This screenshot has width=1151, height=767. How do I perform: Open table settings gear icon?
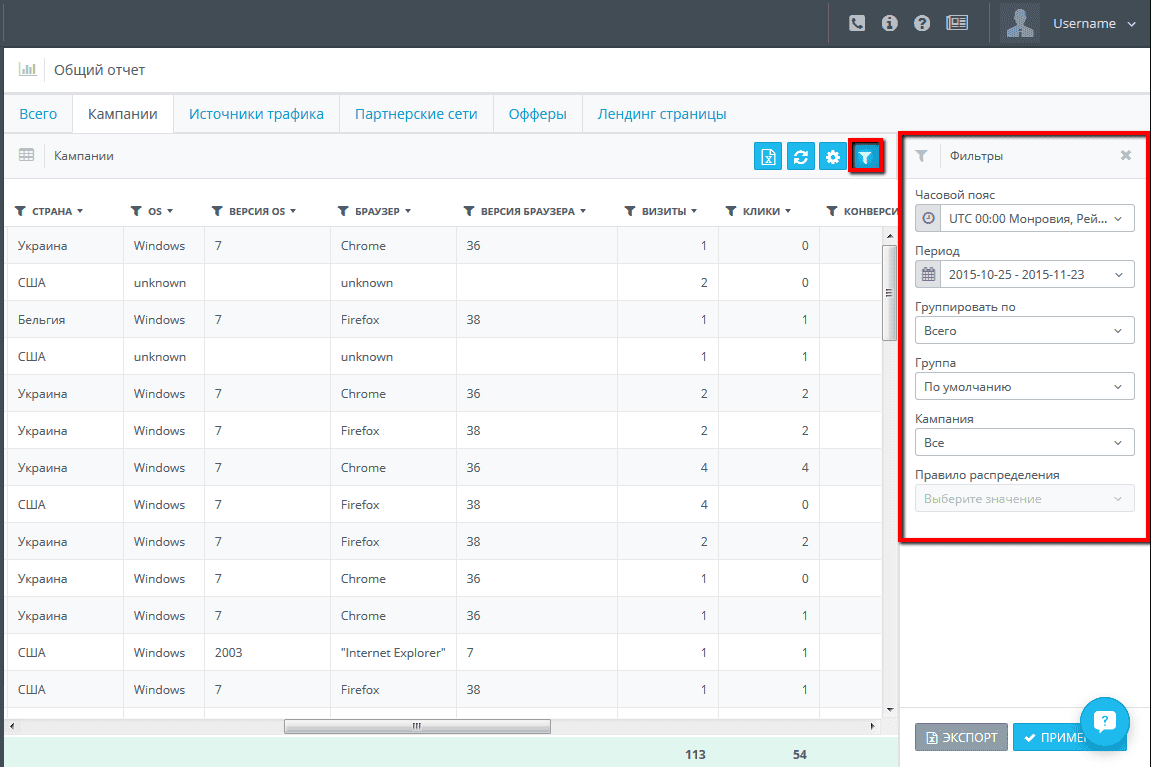tap(832, 156)
